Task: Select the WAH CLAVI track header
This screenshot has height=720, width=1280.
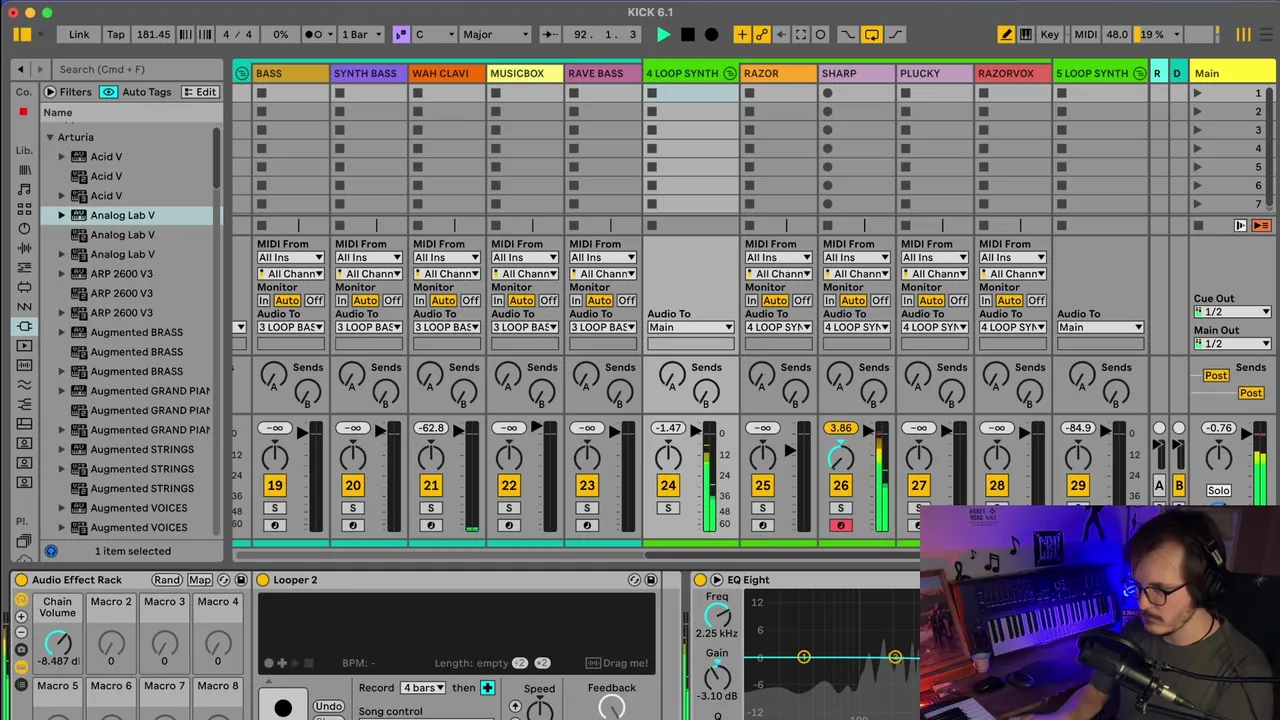Action: coord(447,73)
